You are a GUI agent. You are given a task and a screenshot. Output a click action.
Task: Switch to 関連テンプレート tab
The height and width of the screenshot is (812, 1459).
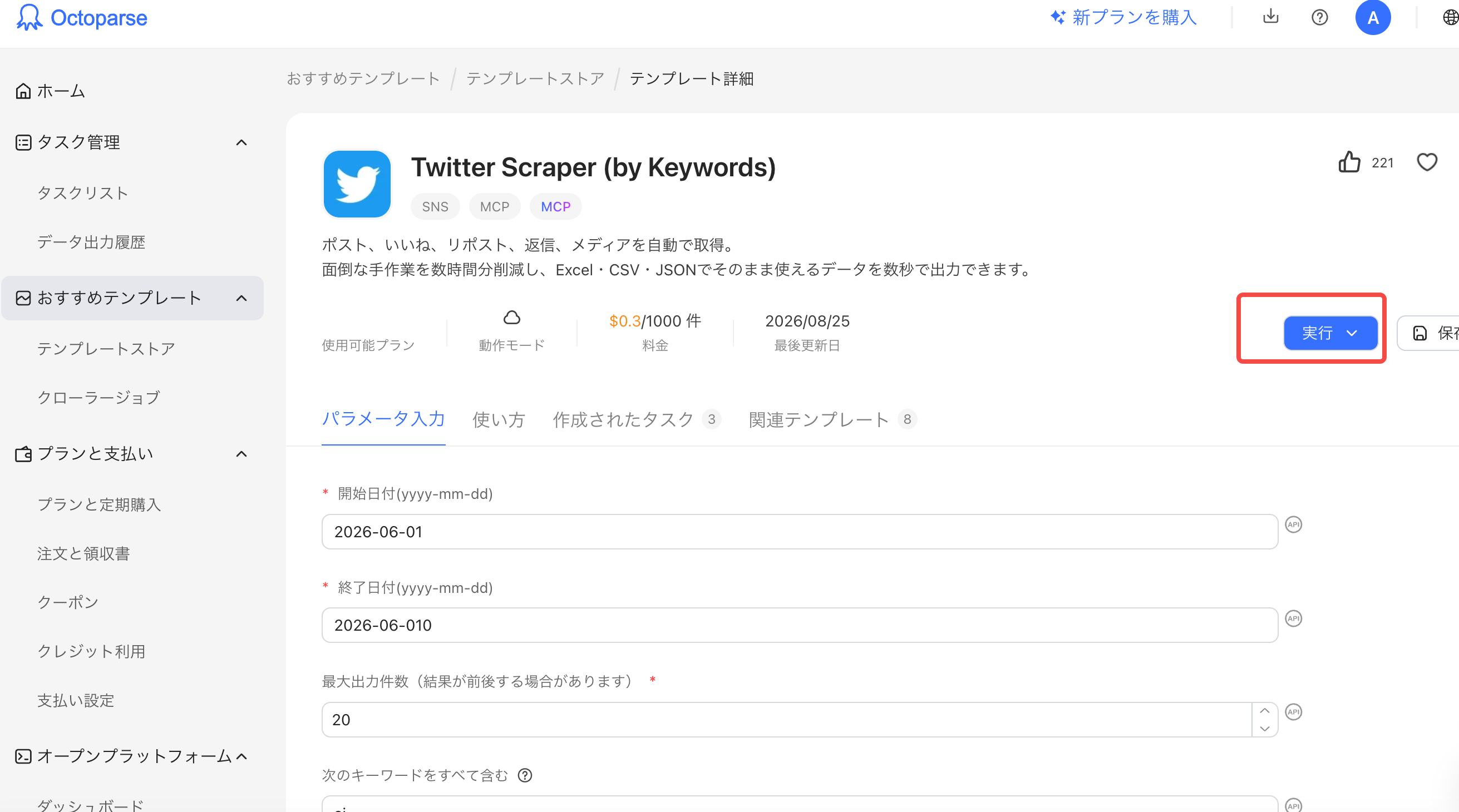pos(832,419)
